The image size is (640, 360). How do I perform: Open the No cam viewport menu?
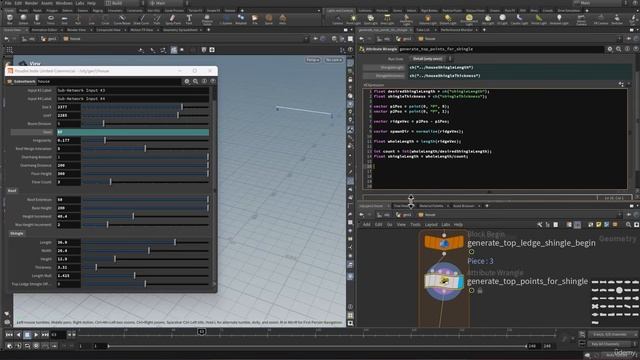coord(333,60)
